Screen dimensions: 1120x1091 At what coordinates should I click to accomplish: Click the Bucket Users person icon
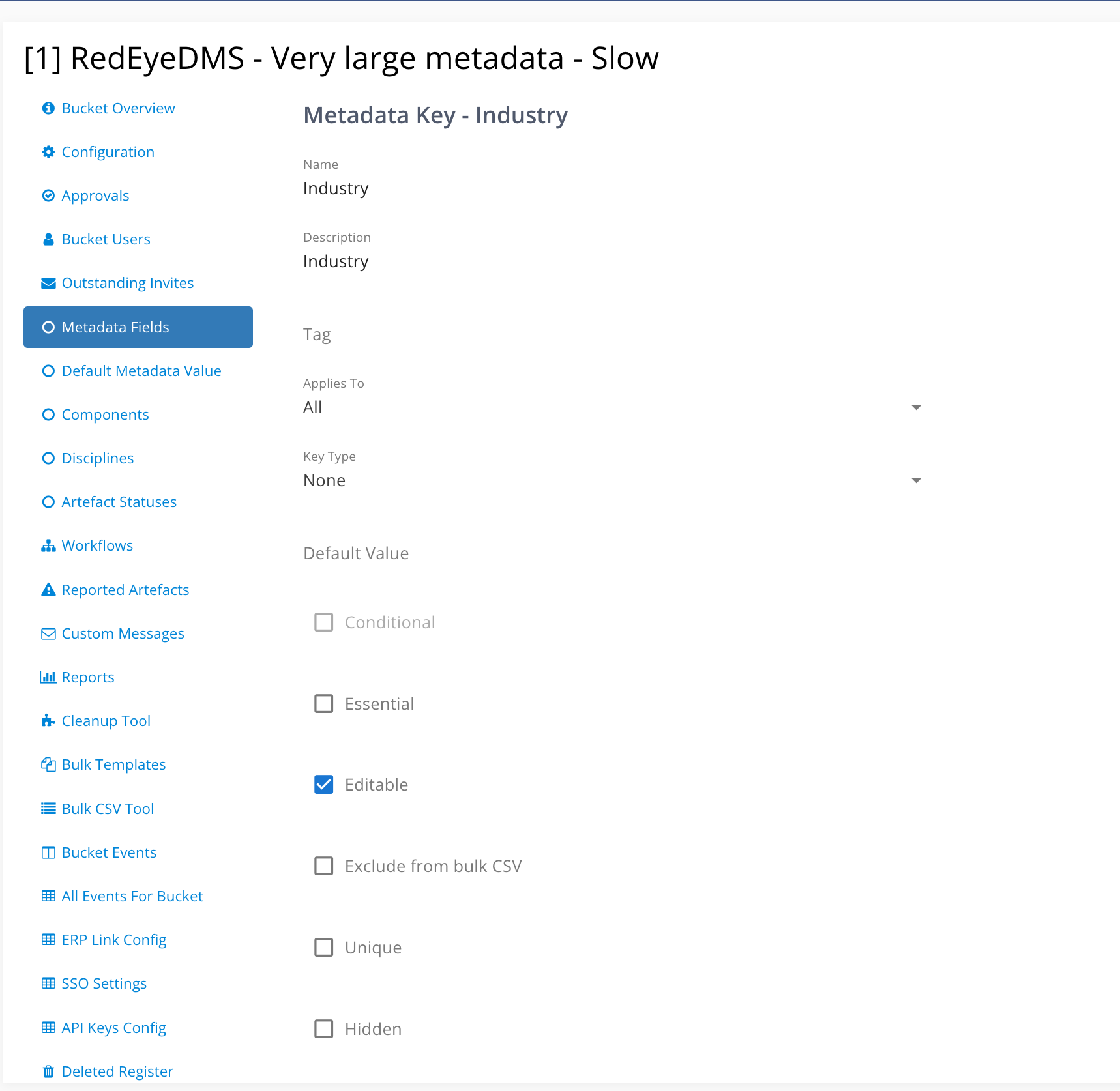pyautogui.click(x=48, y=239)
